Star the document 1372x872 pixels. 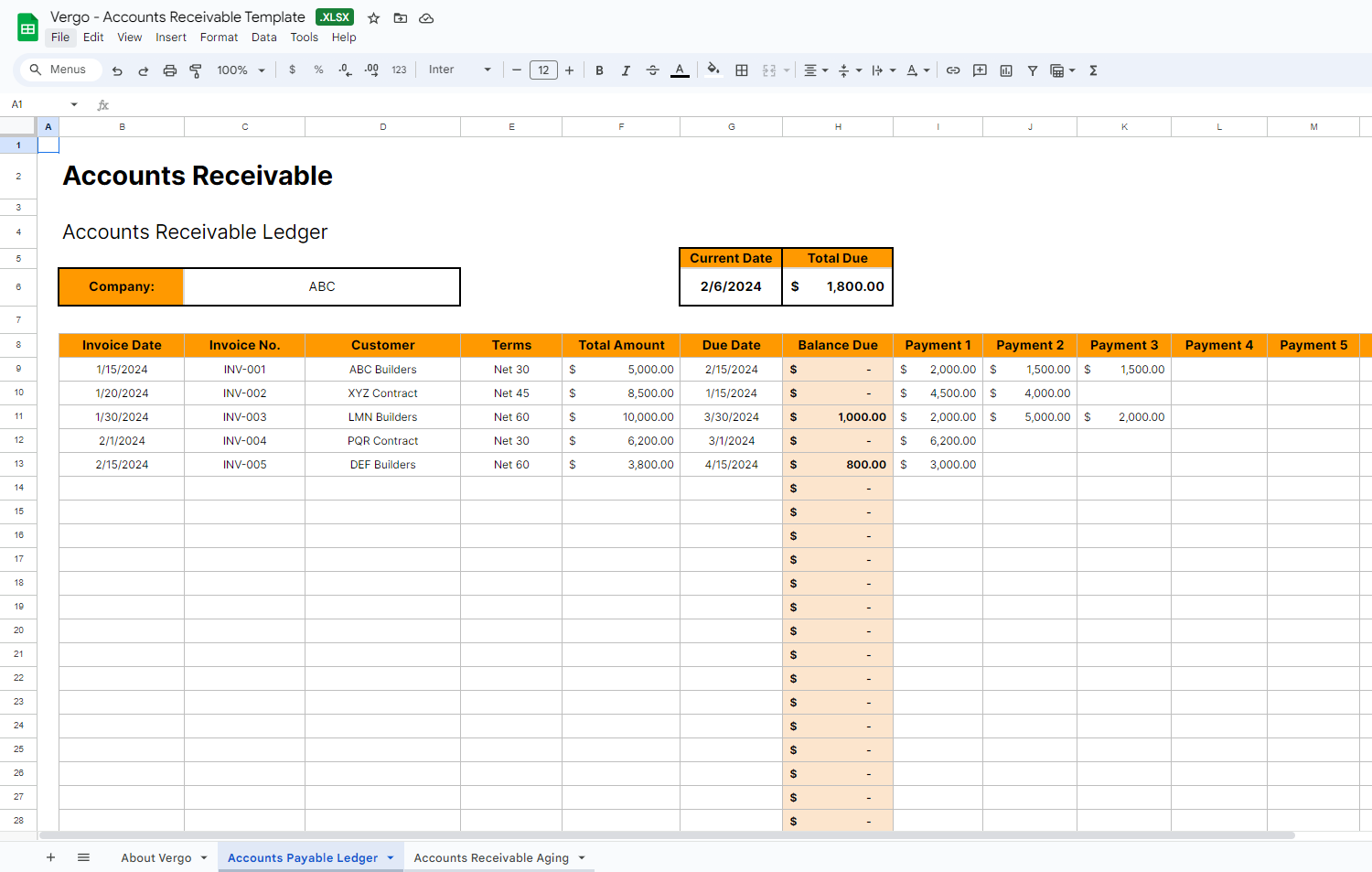click(x=373, y=18)
